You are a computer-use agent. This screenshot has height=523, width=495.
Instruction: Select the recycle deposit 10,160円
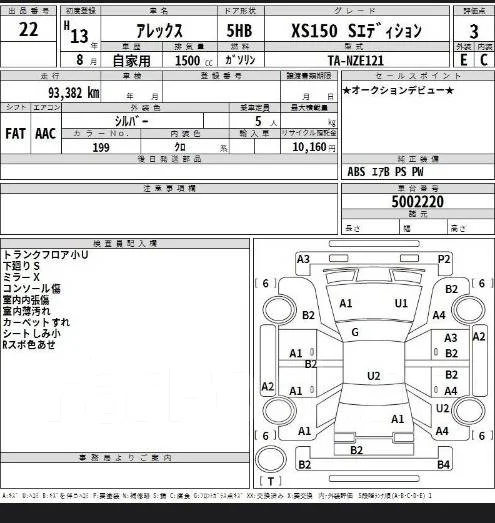tap(314, 147)
